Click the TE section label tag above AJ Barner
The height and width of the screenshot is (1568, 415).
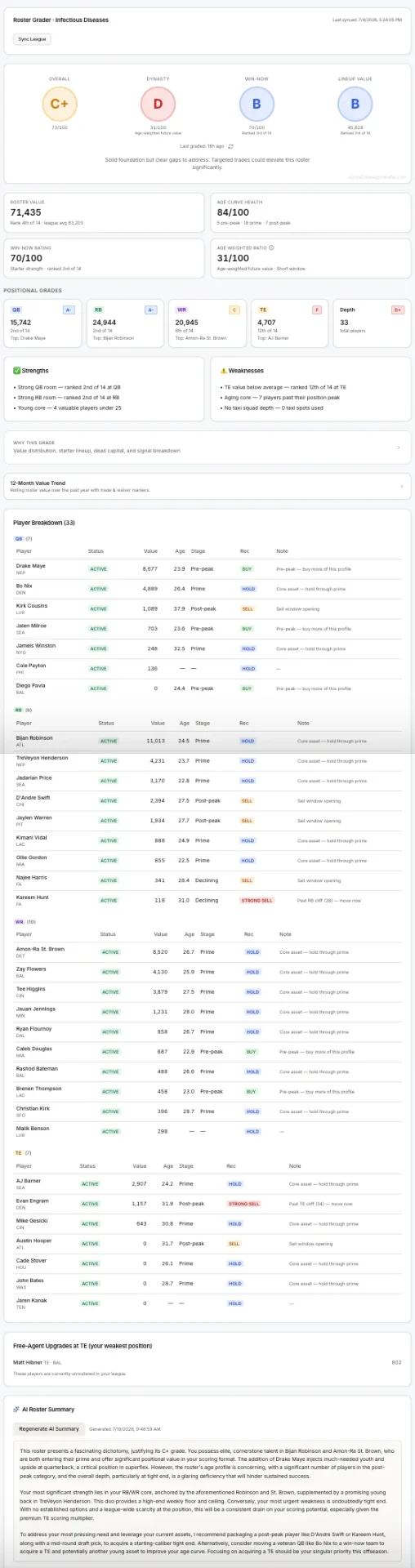pyautogui.click(x=18, y=1153)
